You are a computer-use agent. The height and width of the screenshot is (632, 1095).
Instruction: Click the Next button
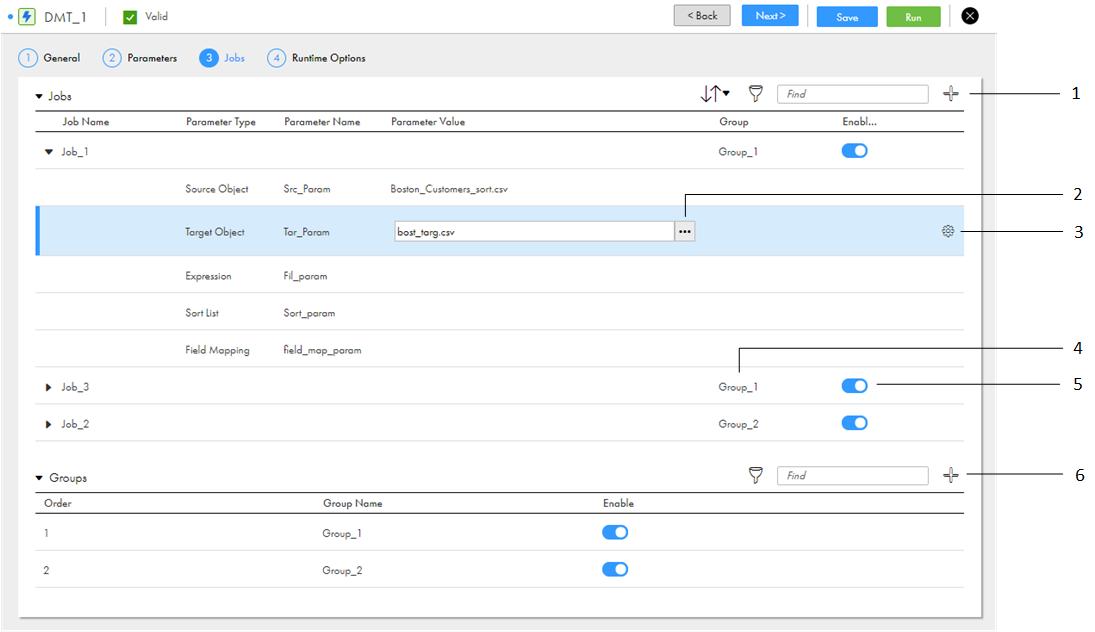point(770,15)
